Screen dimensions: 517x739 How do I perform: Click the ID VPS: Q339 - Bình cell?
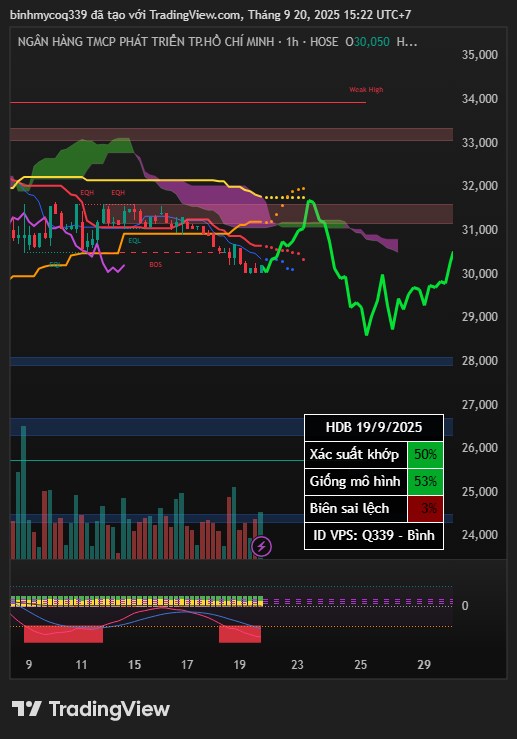pyautogui.click(x=374, y=536)
